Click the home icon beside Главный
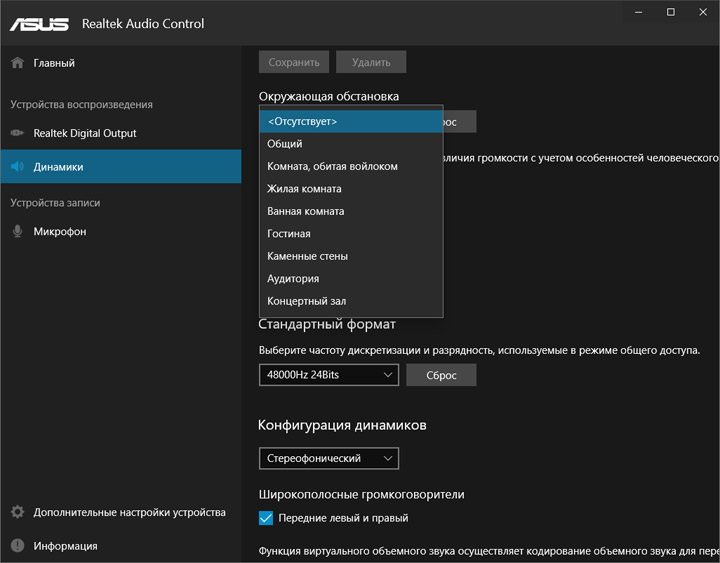The height and width of the screenshot is (563, 720). click(17, 63)
